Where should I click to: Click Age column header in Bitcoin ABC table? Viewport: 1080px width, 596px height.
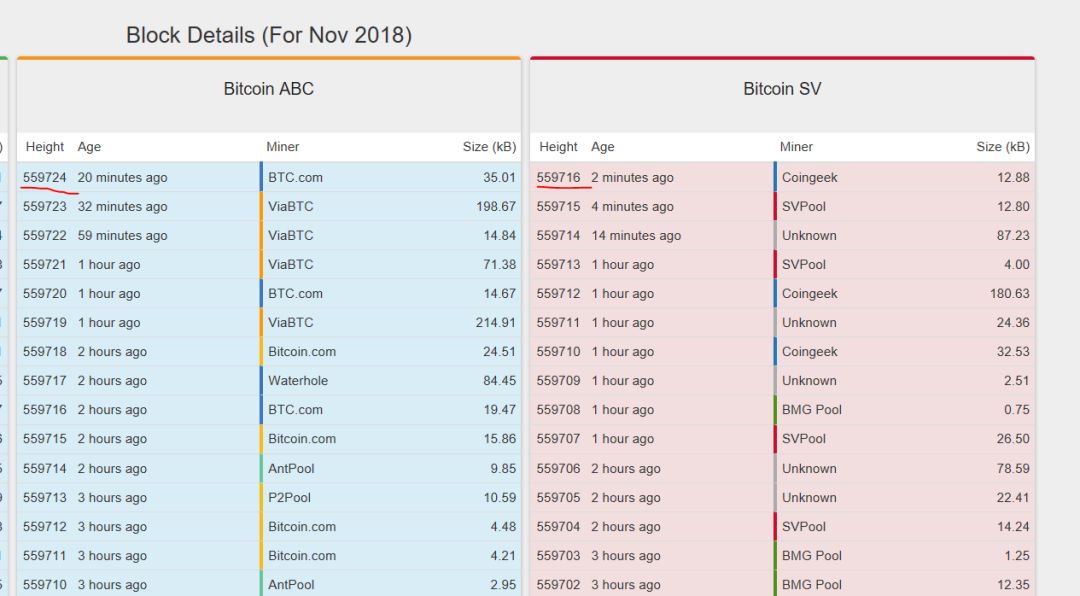89,147
